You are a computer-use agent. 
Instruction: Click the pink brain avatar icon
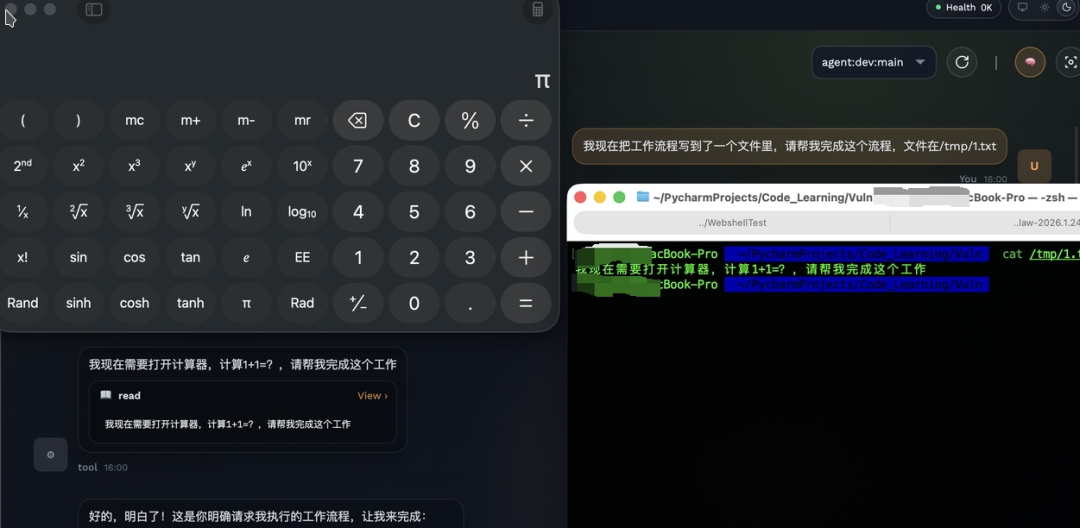click(1030, 63)
